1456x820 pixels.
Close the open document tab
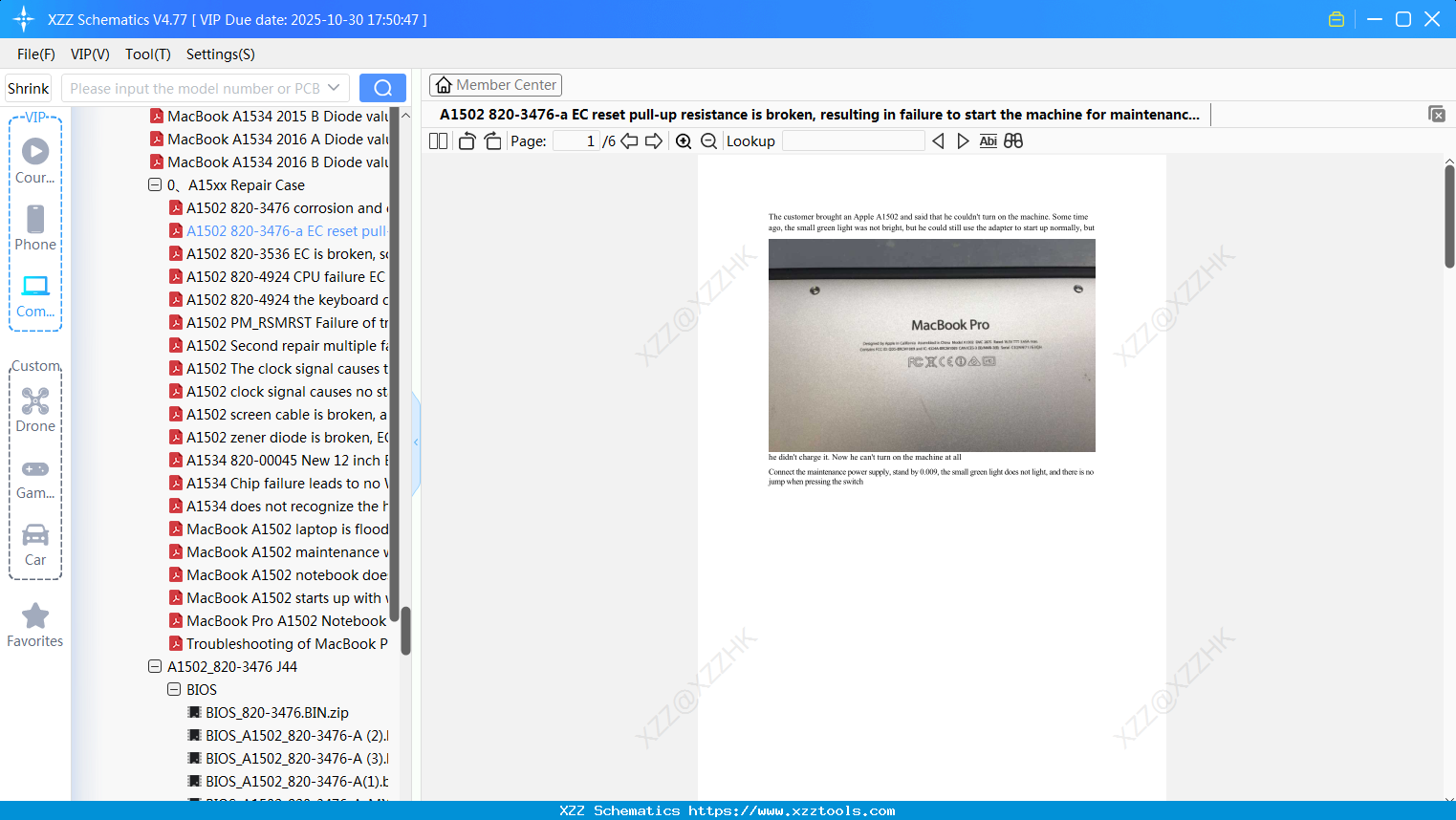[1437, 115]
